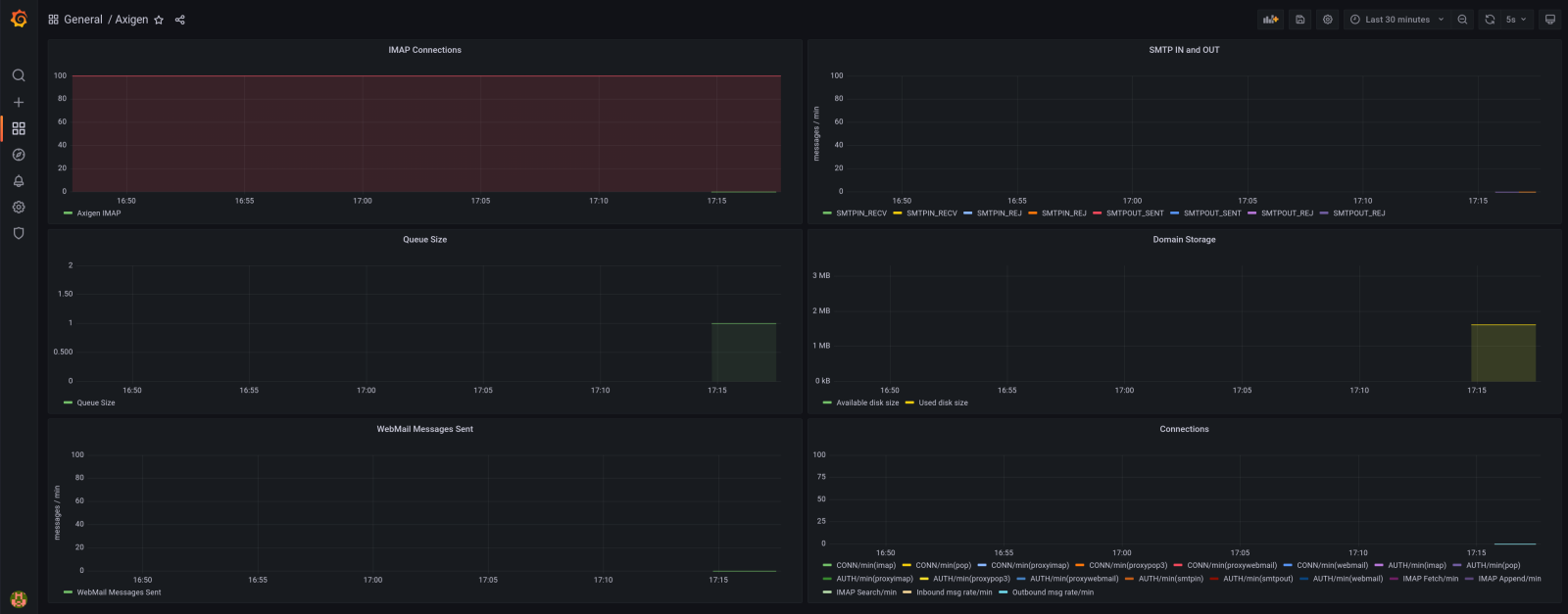Toggle the Inbound msg rate/min legend series

pyautogui.click(x=955, y=592)
